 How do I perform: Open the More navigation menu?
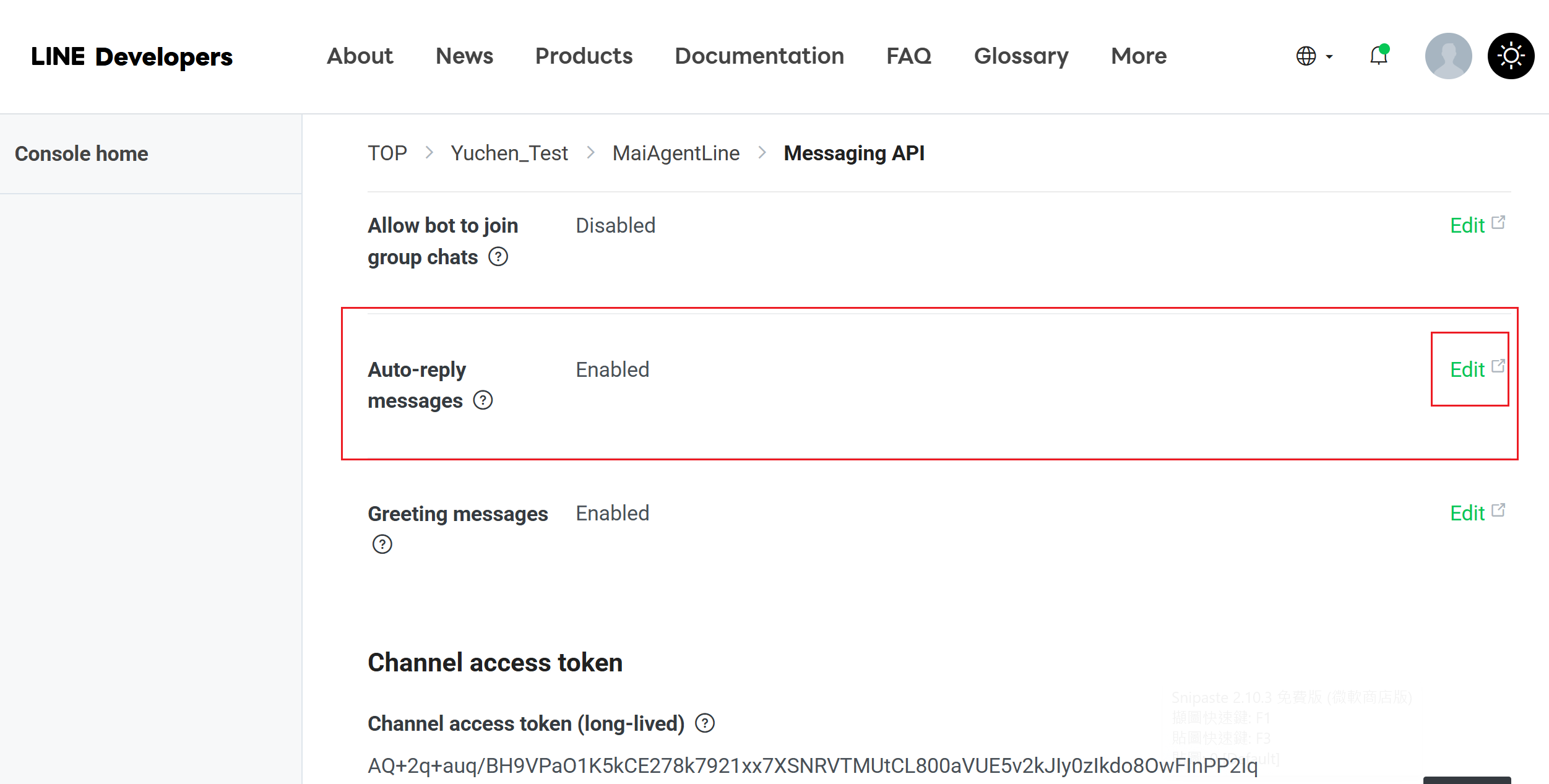click(x=1138, y=56)
